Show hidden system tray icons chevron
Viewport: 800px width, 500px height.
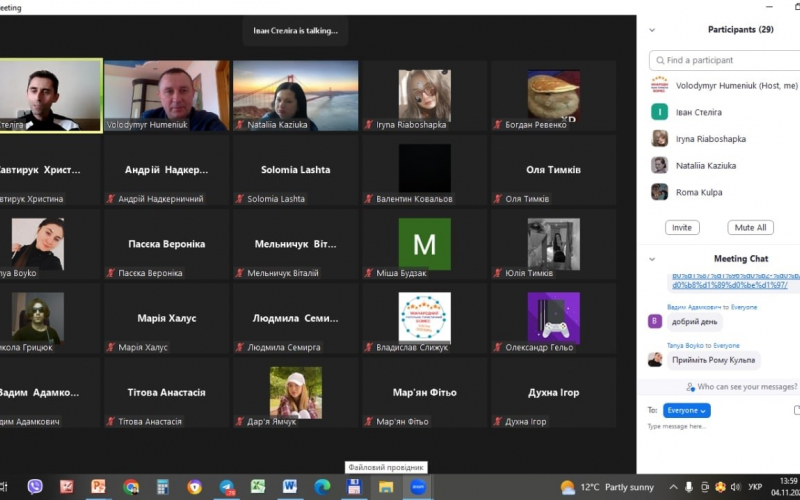(x=673, y=487)
